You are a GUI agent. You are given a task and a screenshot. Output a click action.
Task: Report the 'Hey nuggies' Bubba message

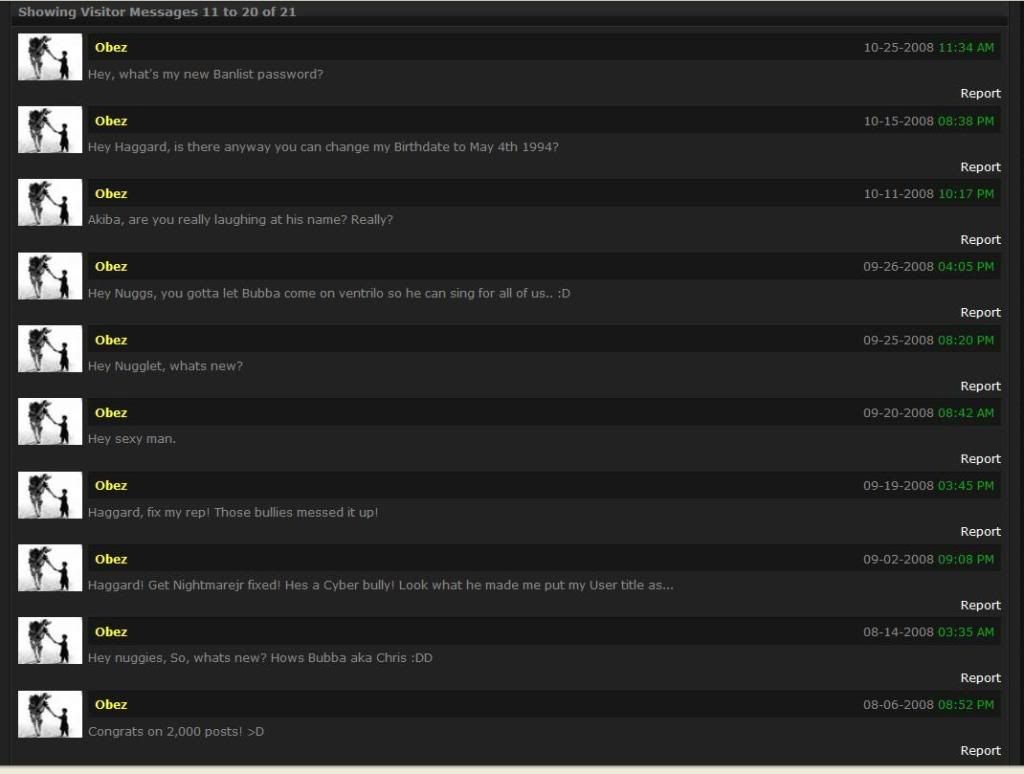[980, 678]
